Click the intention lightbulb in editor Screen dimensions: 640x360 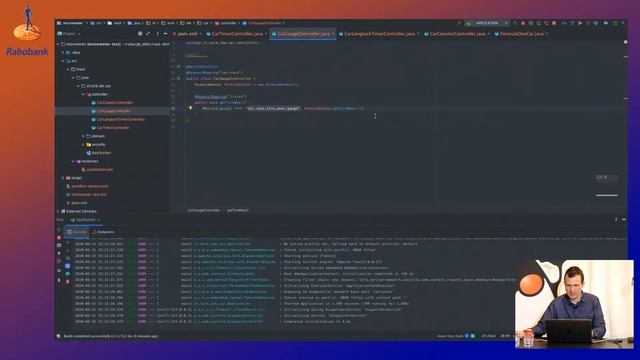point(190,108)
